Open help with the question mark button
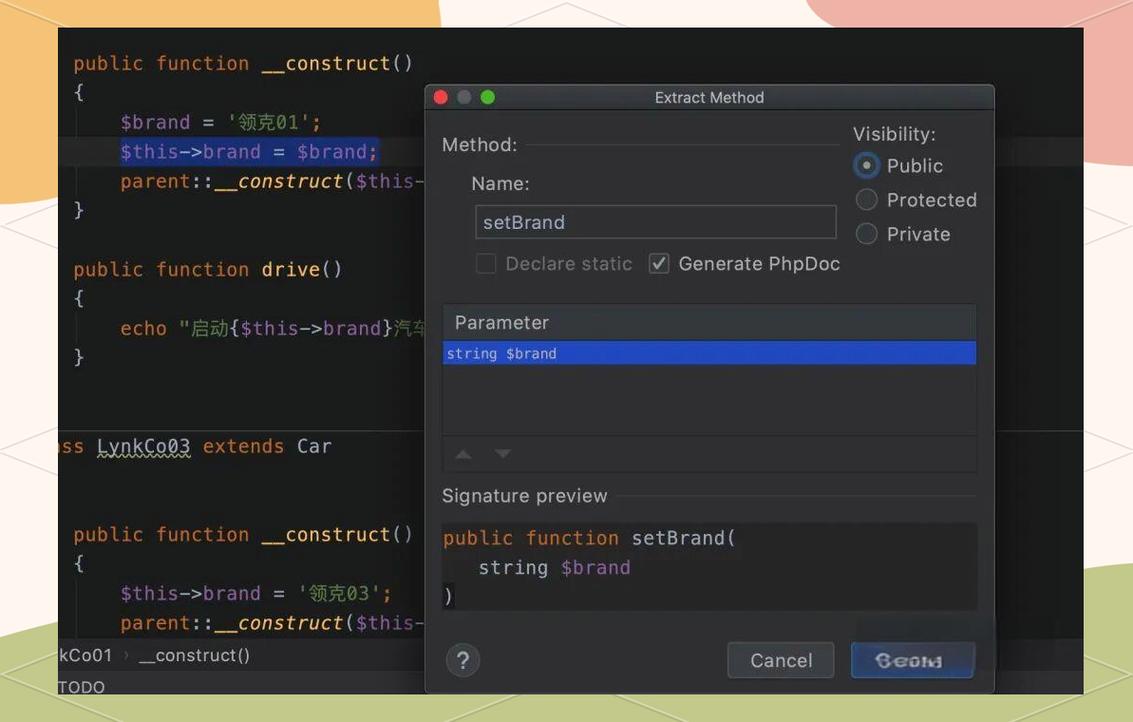This screenshot has height=722, width=1133. point(463,660)
